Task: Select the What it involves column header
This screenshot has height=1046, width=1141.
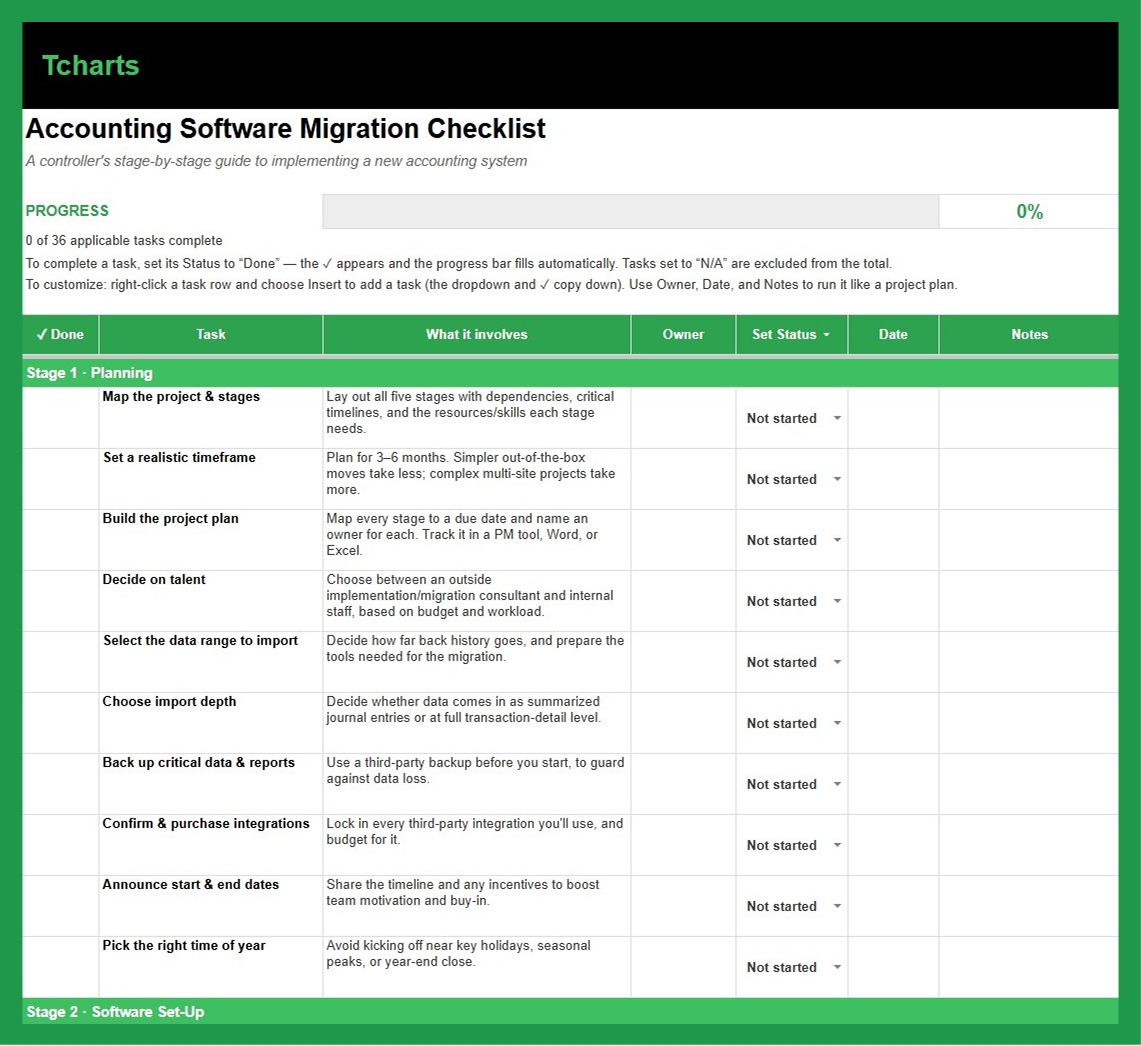Action: pos(477,335)
